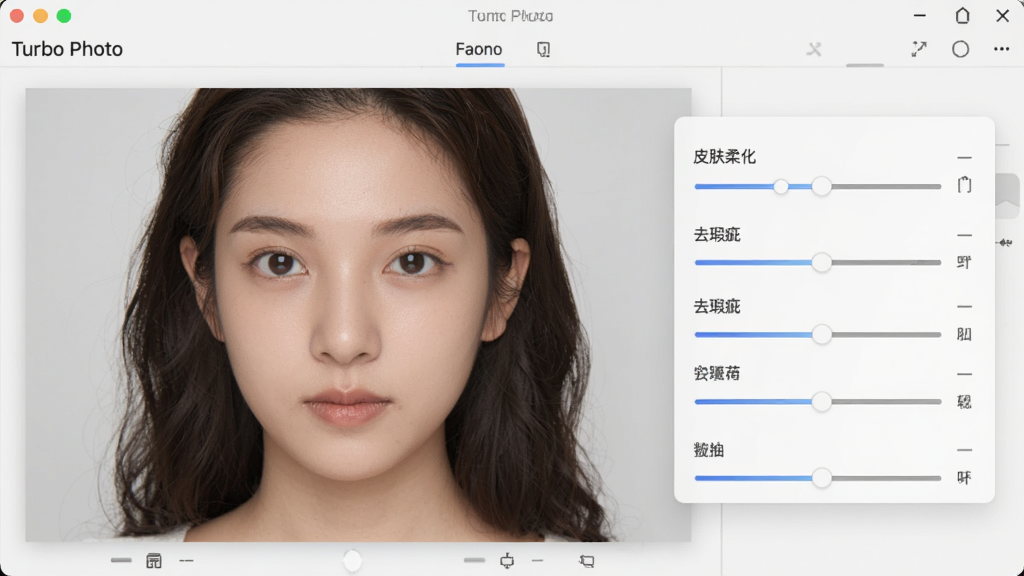Open the three-dots more menu
The height and width of the screenshot is (576, 1024).
coord(1001,49)
